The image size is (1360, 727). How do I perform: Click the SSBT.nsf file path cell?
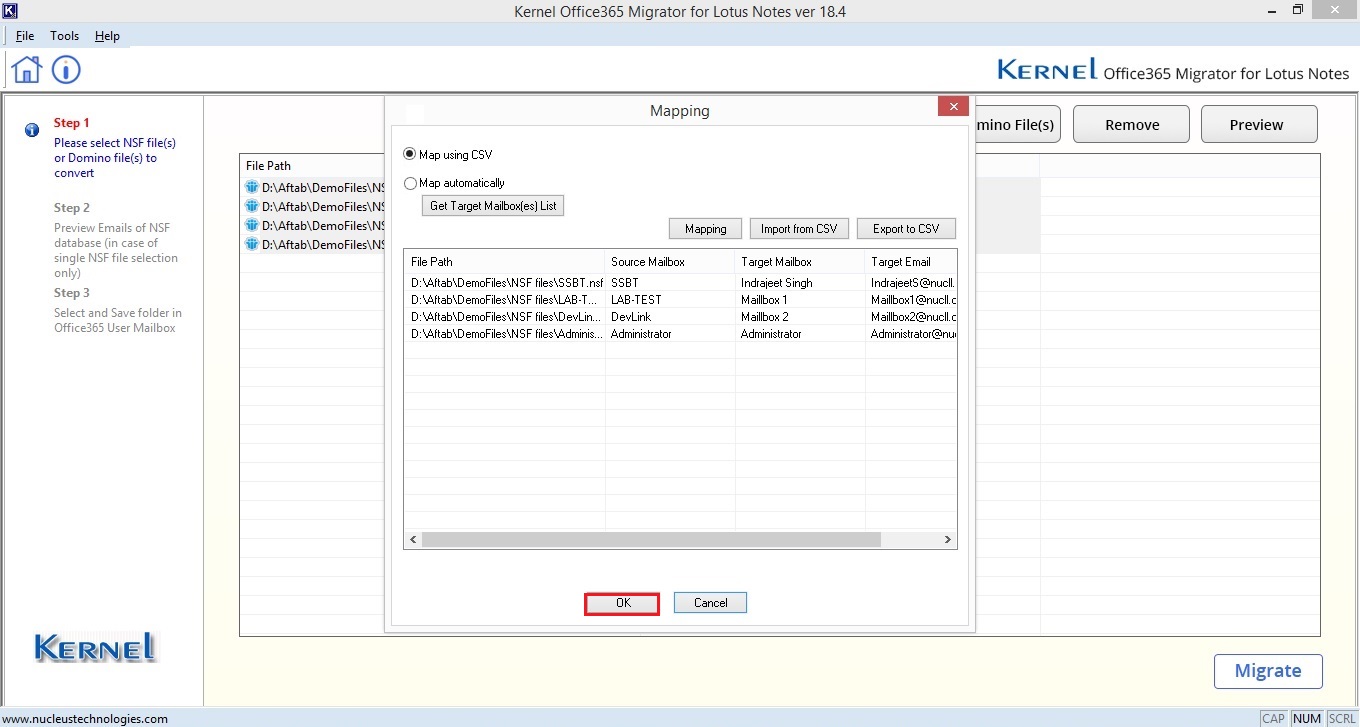(504, 283)
